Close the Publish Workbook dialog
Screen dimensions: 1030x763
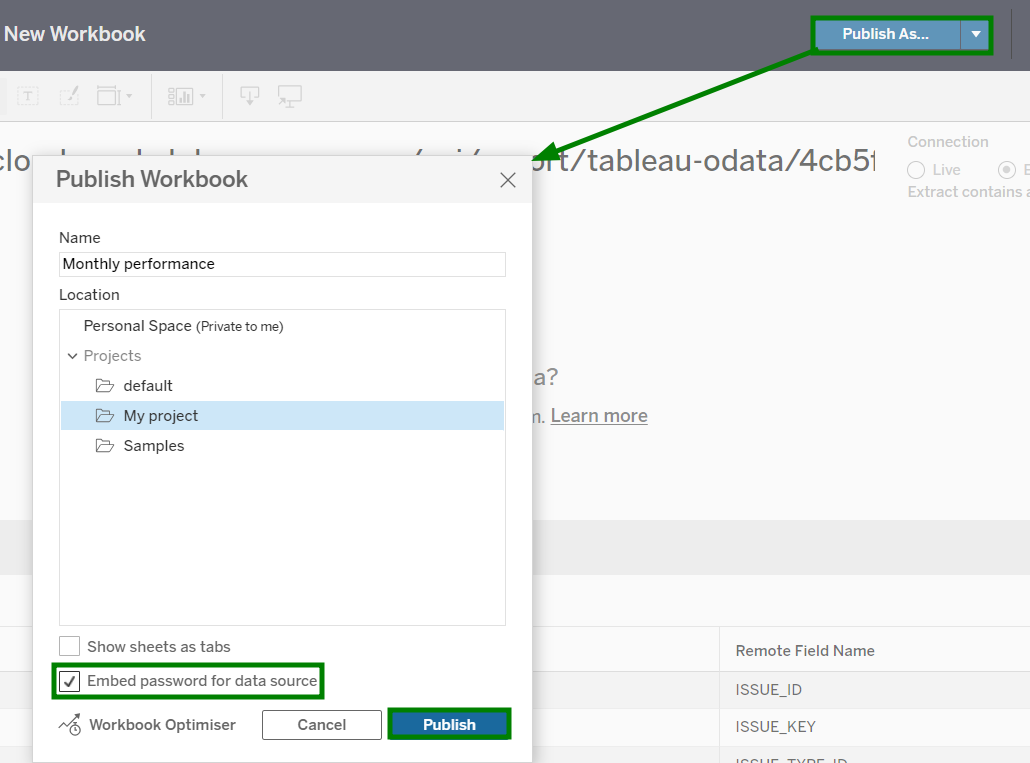point(508,180)
